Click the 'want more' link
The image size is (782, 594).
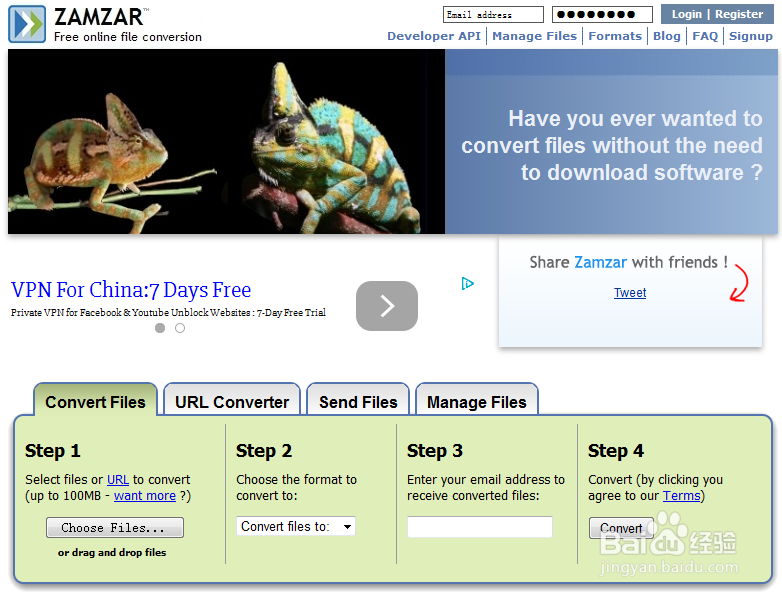(145, 495)
